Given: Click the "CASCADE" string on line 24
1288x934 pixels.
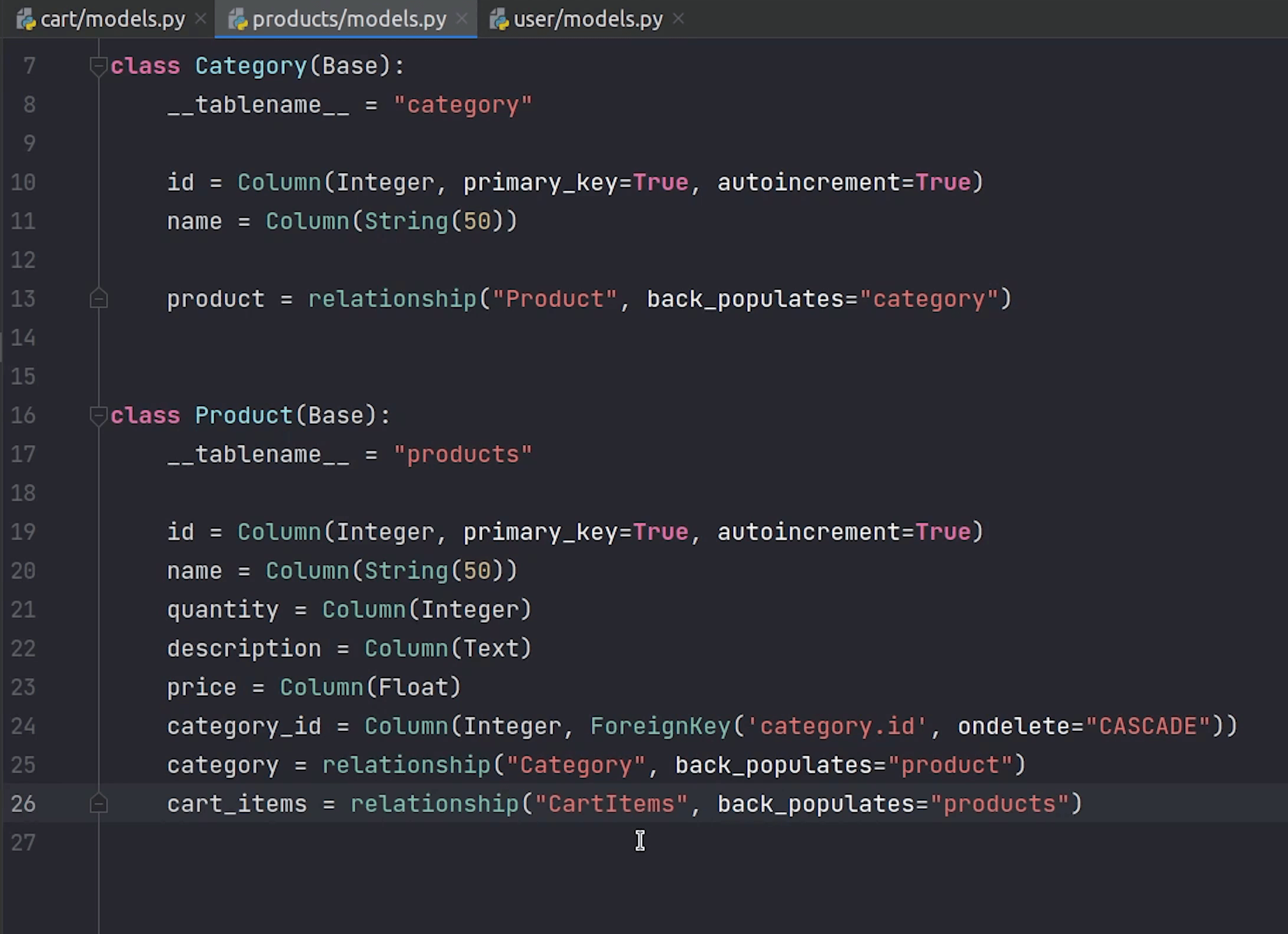Looking at the screenshot, I should [x=1147, y=726].
